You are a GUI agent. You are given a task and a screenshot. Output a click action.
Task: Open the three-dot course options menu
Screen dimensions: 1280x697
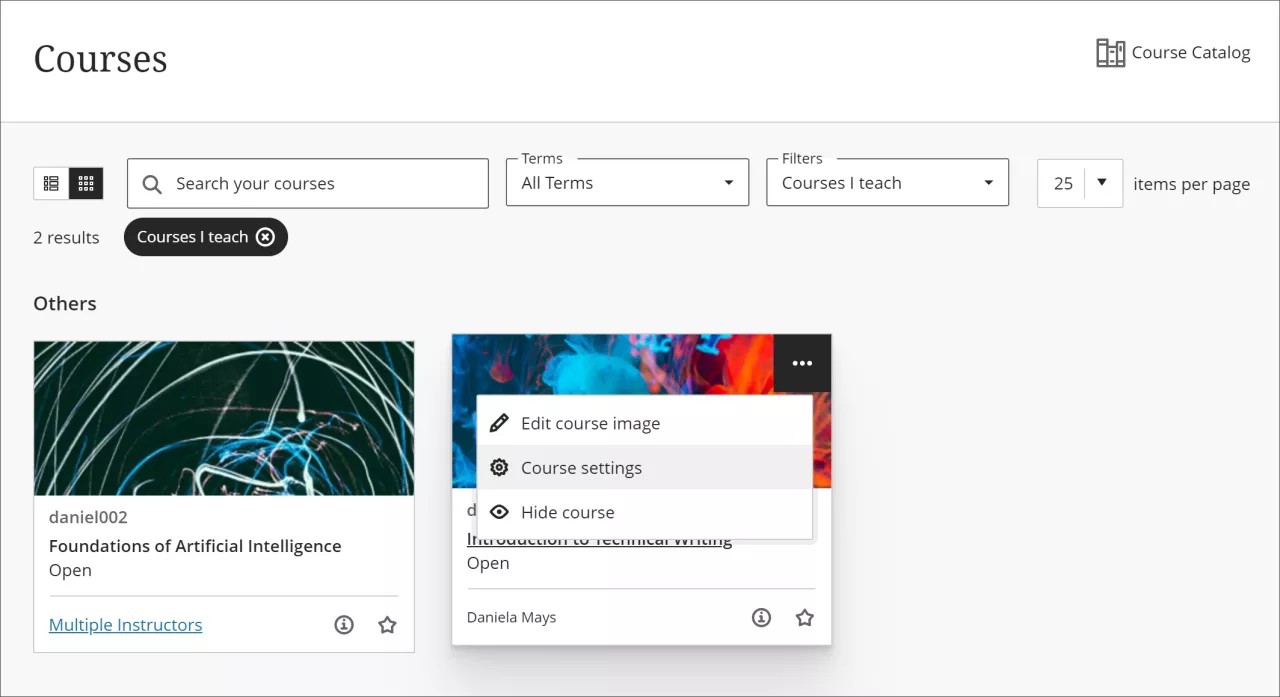tap(802, 363)
